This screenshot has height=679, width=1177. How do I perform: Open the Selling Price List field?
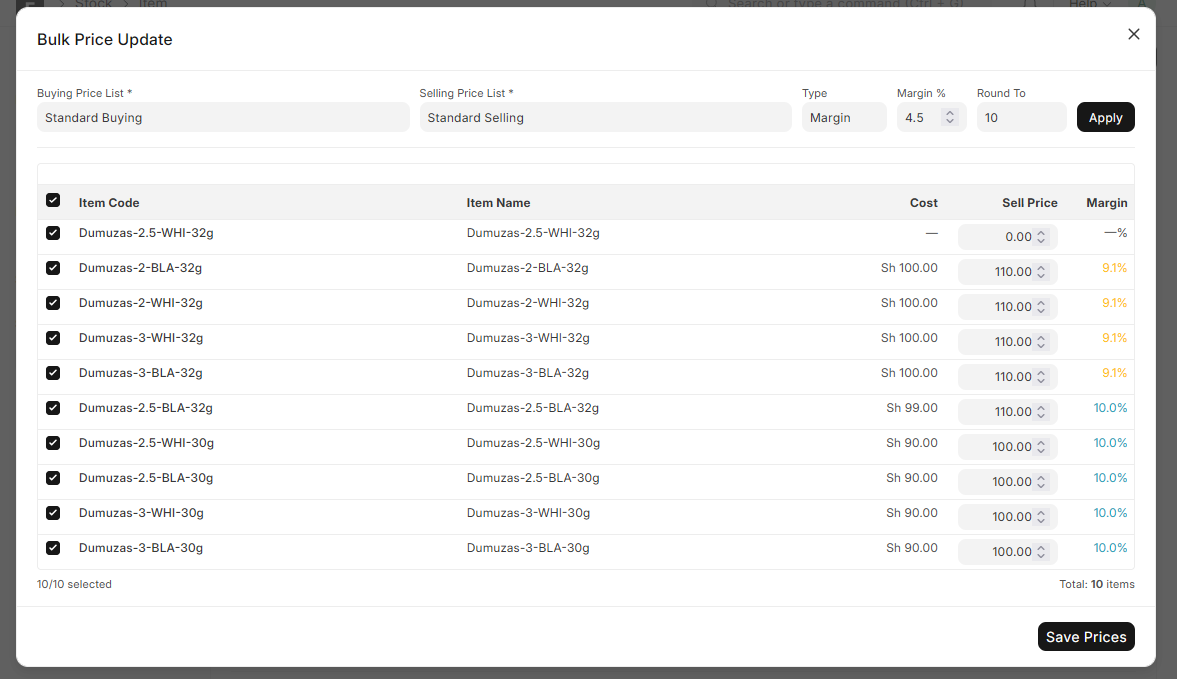(x=605, y=118)
